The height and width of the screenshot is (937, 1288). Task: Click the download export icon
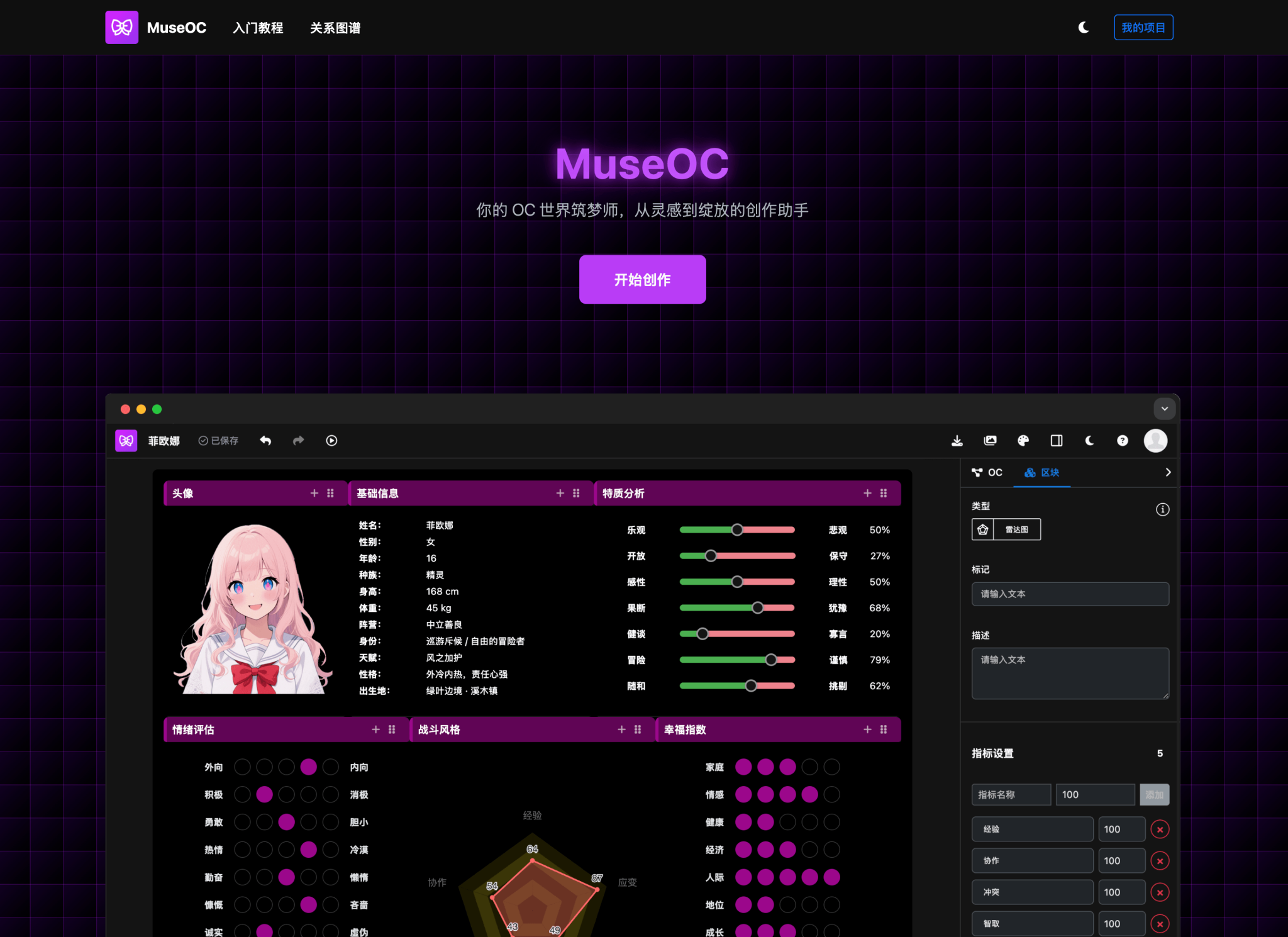(x=957, y=440)
